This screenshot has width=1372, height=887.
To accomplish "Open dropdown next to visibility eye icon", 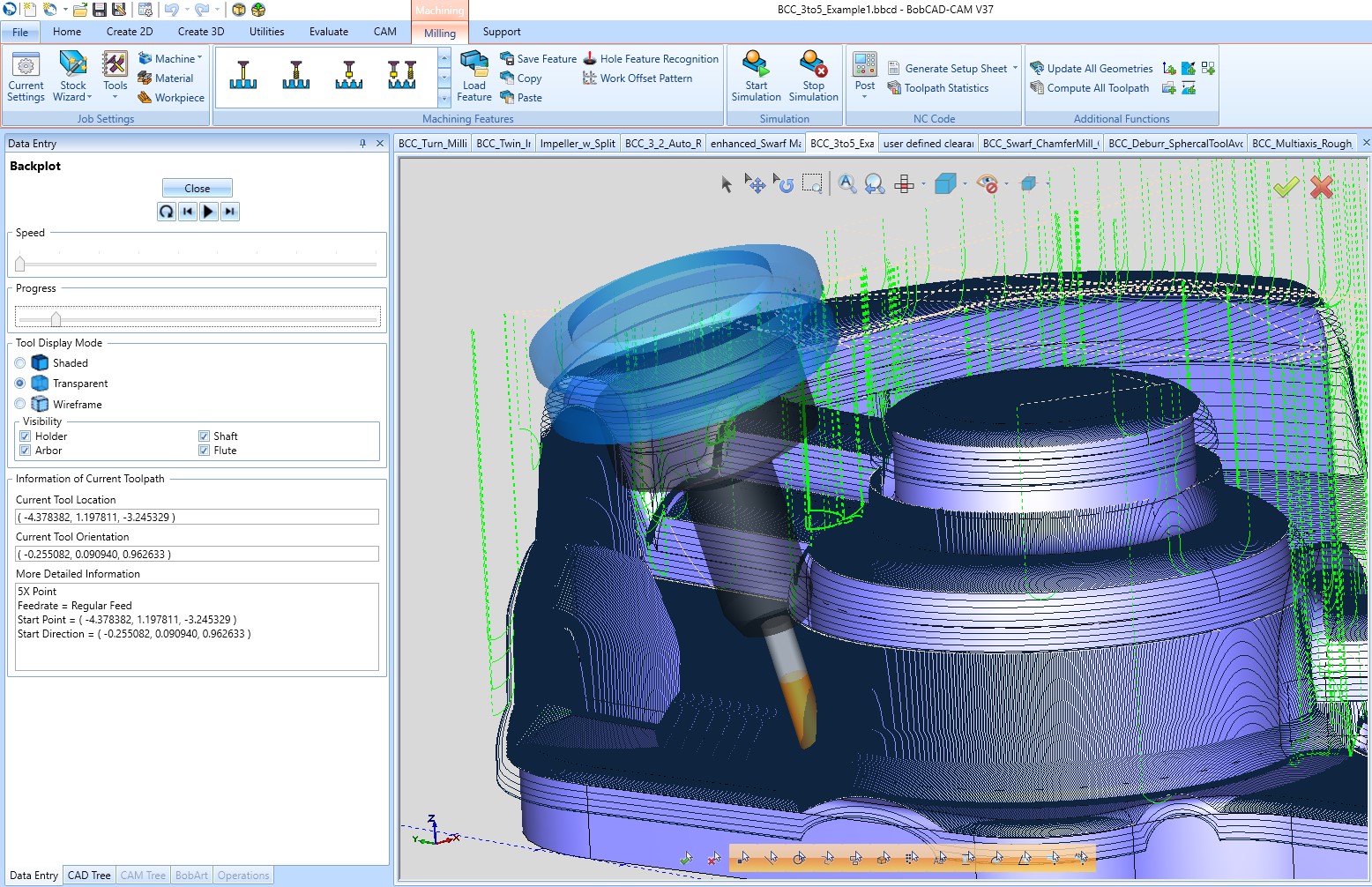I will pos(1006,184).
